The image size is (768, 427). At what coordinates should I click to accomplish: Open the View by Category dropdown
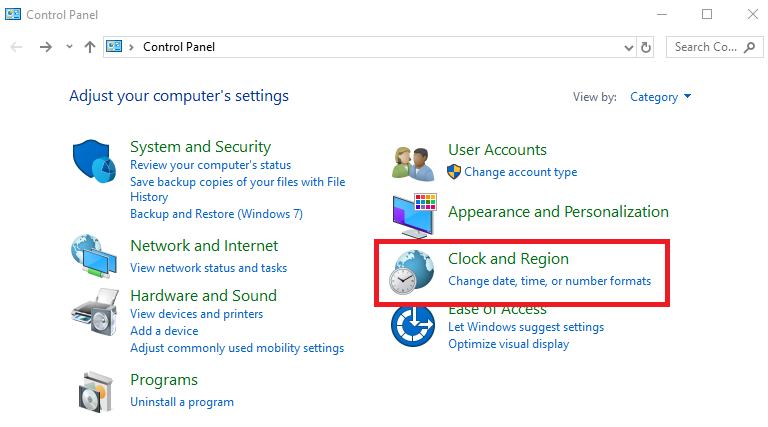click(661, 97)
